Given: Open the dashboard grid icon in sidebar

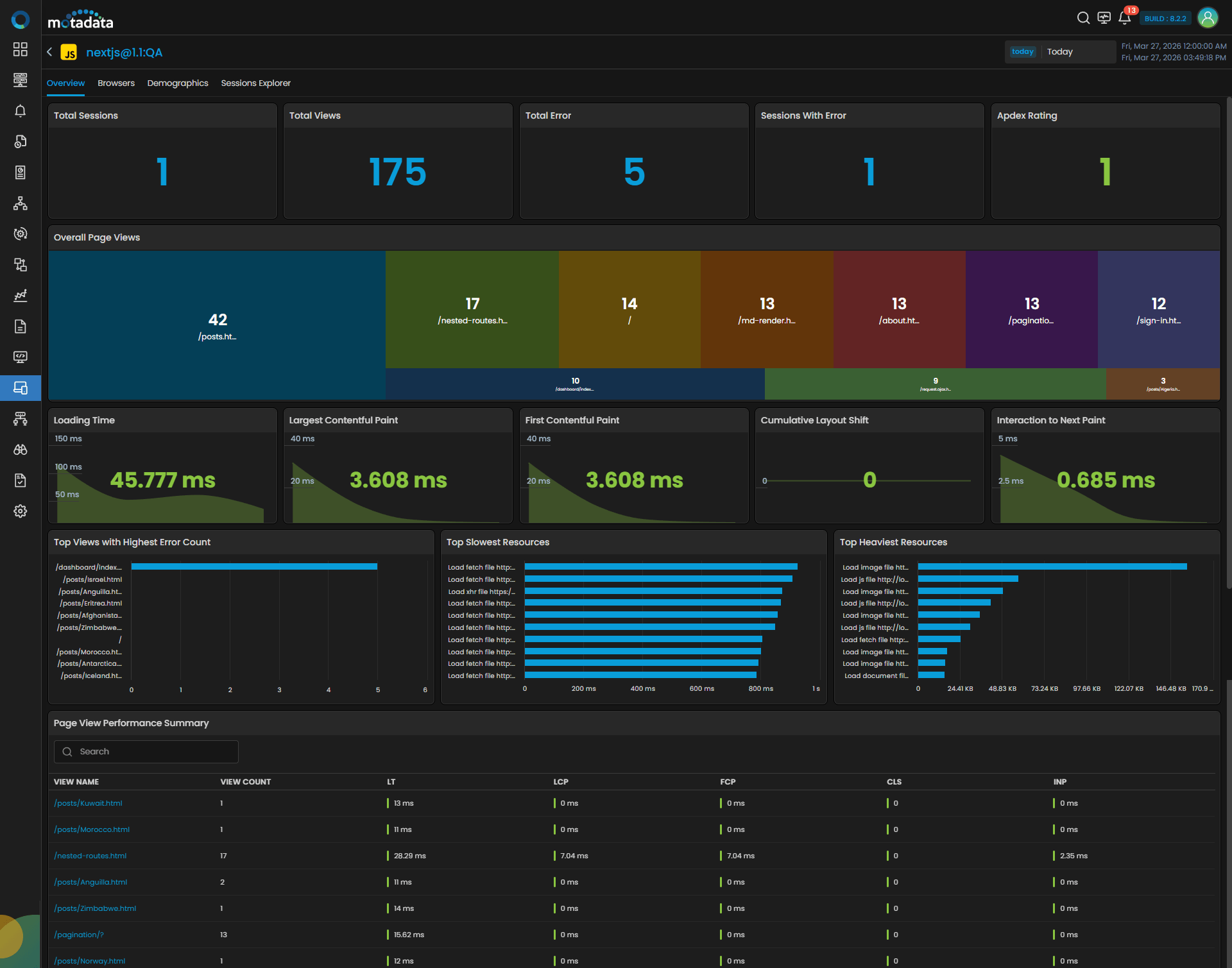Looking at the screenshot, I should (x=21, y=49).
